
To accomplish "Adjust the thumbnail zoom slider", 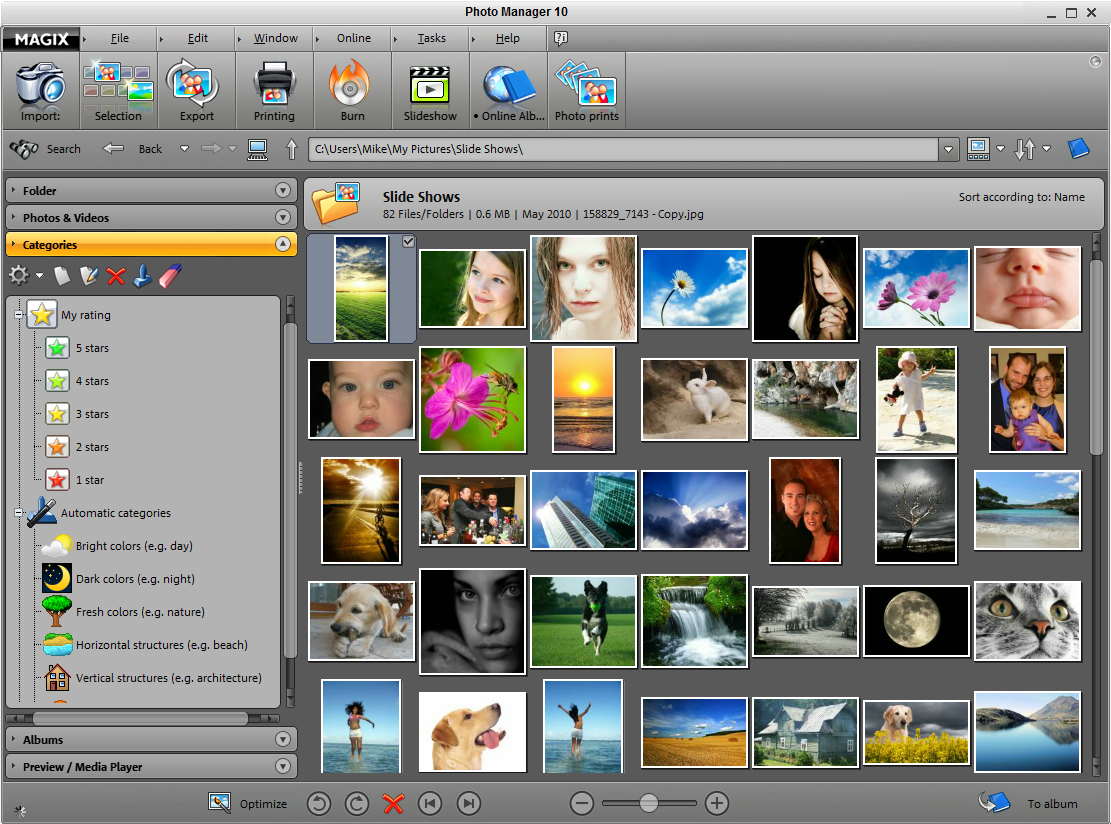I will tap(648, 803).
